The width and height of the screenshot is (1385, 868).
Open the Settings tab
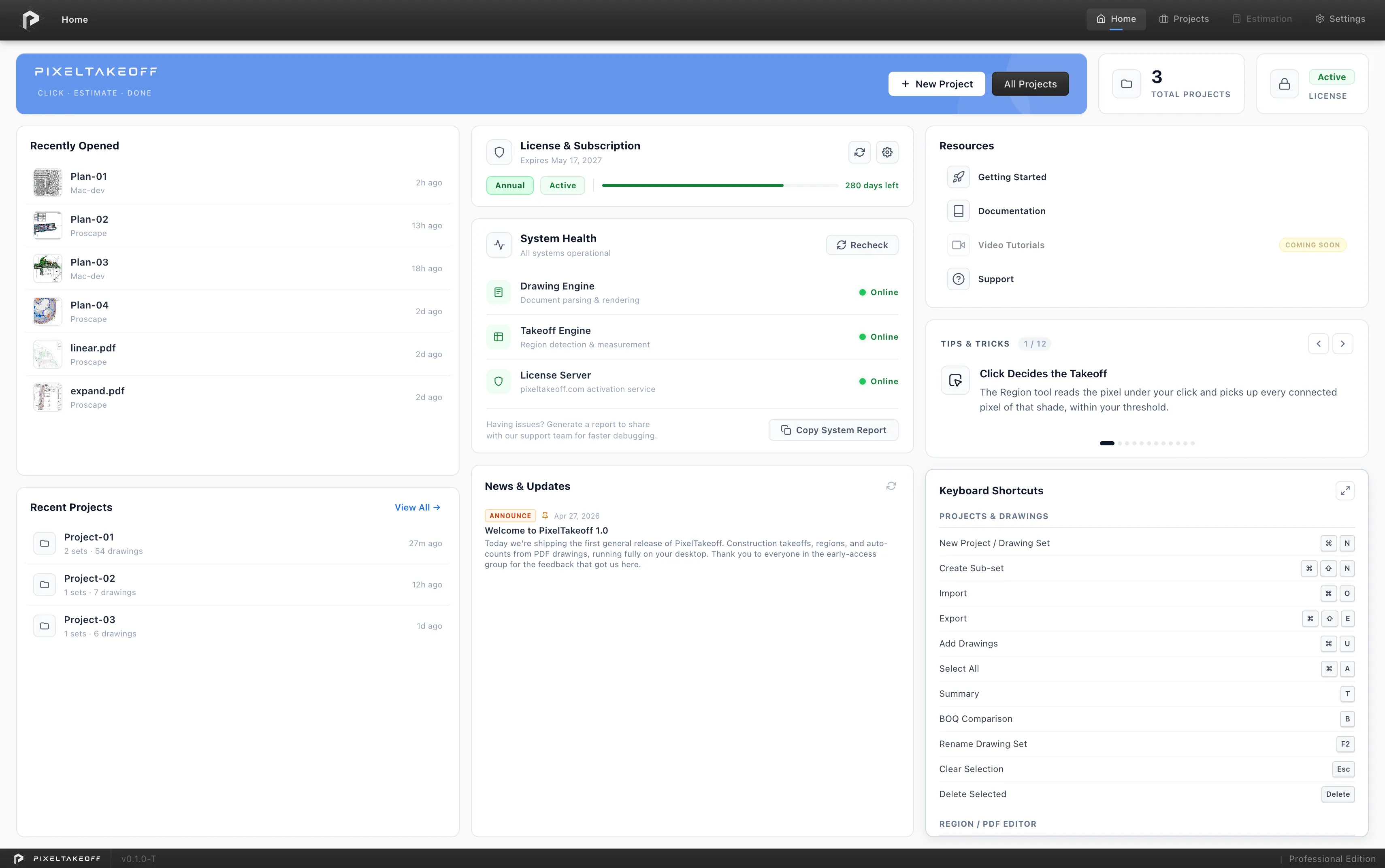click(x=1340, y=19)
